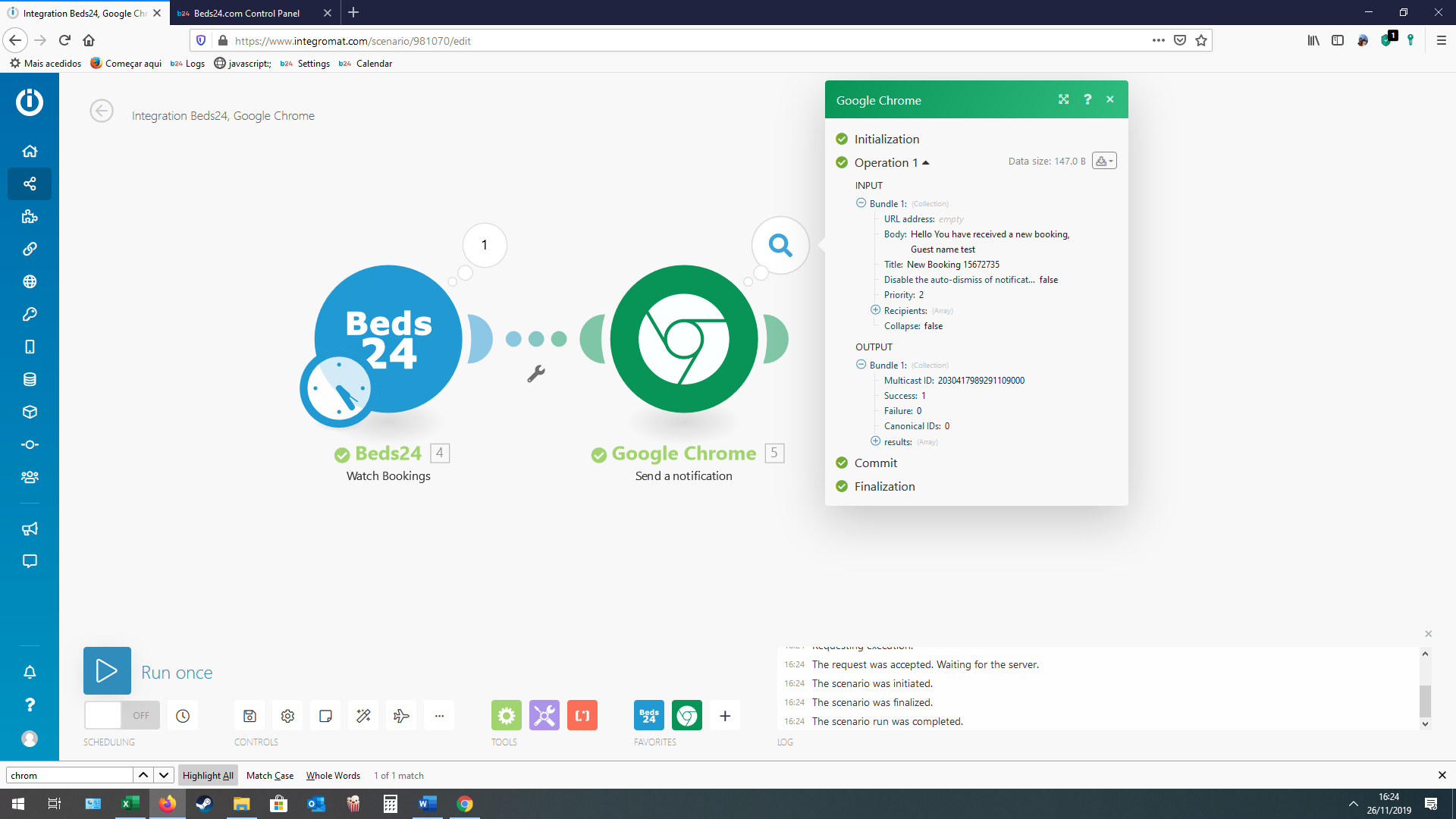Image resolution: width=1456 pixels, height=819 pixels.
Task: Open Data stores icon in sidebar
Action: (30, 379)
